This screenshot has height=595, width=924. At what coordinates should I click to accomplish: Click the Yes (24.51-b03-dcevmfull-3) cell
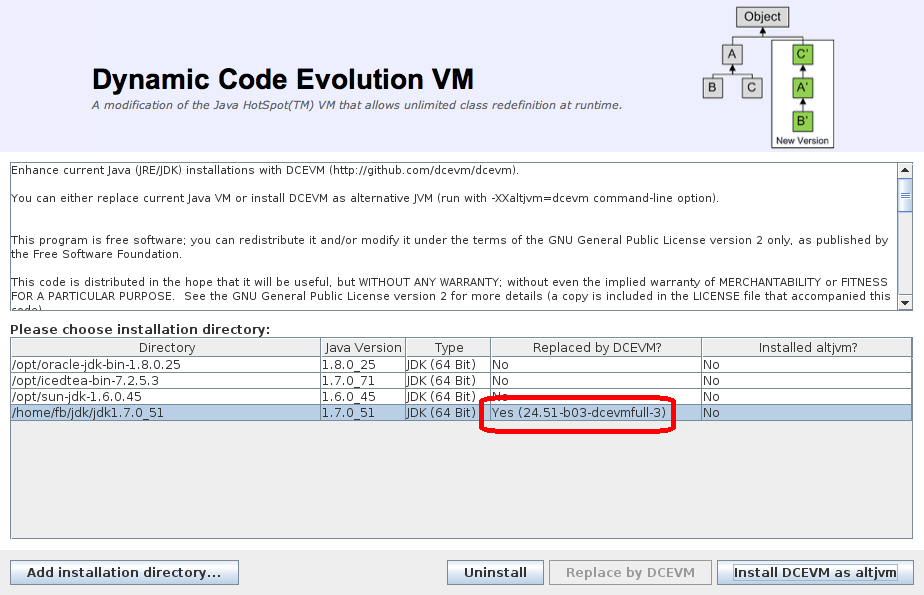tap(596, 412)
